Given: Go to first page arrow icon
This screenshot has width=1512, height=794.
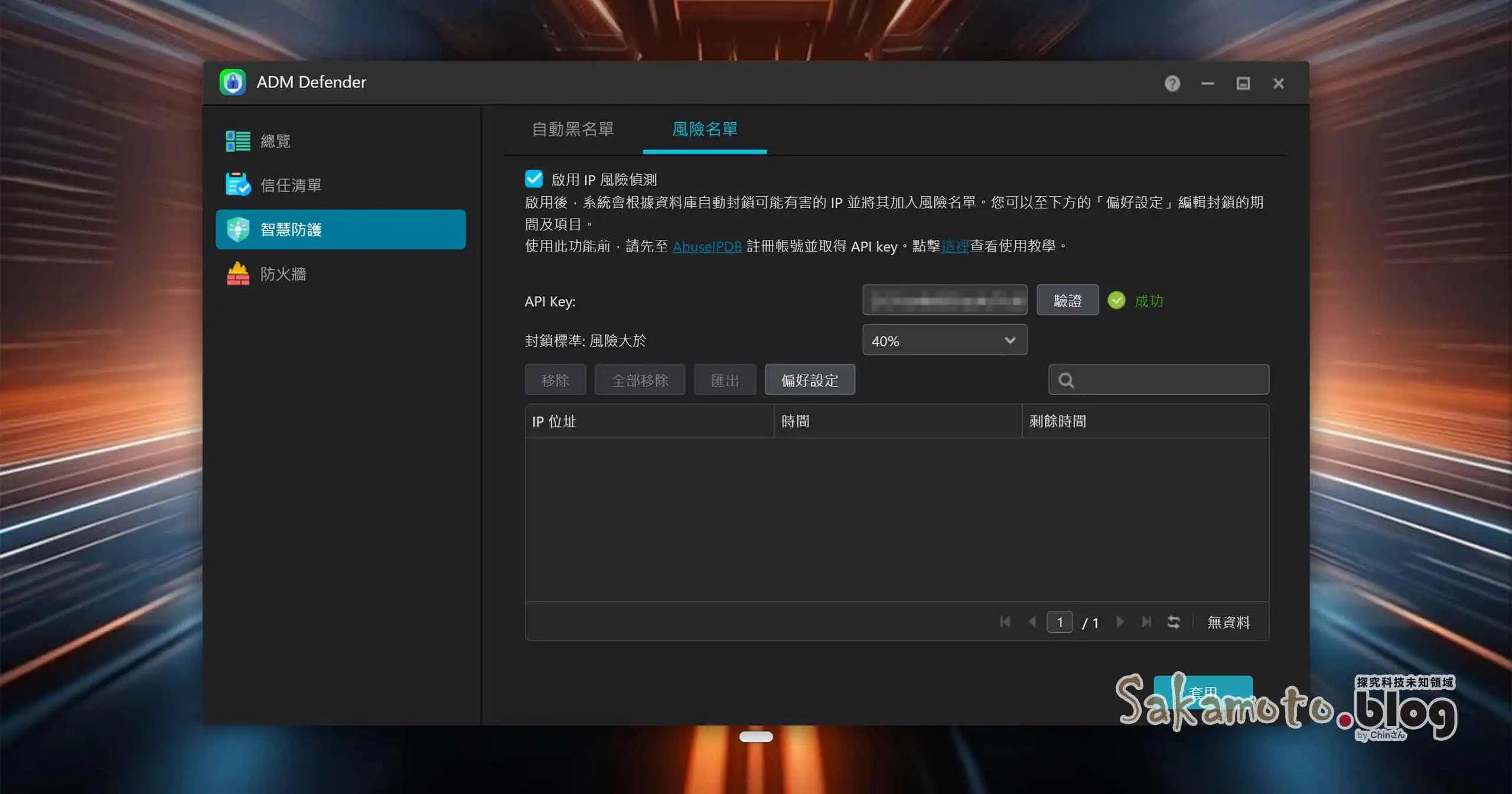Looking at the screenshot, I should tap(1005, 622).
